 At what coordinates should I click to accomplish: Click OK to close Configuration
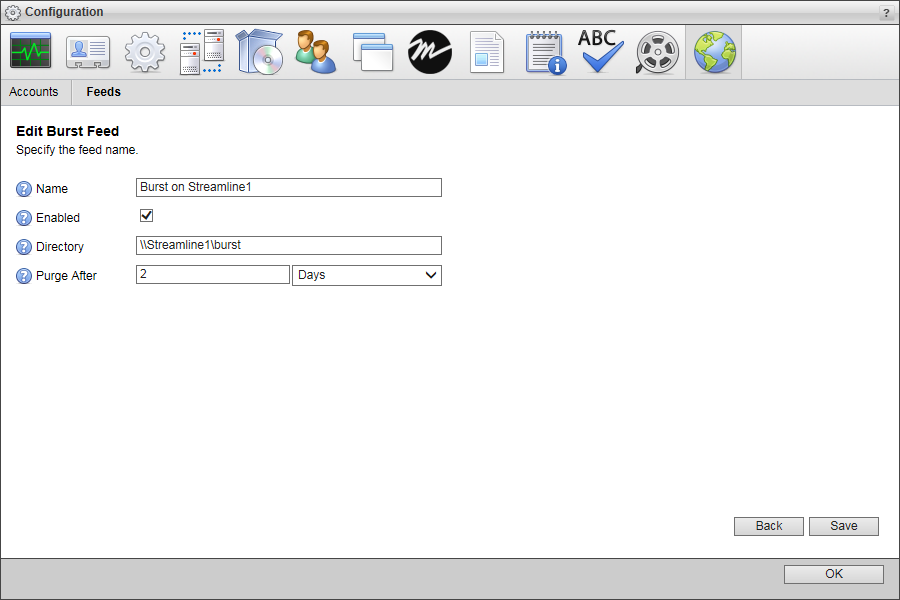833,574
